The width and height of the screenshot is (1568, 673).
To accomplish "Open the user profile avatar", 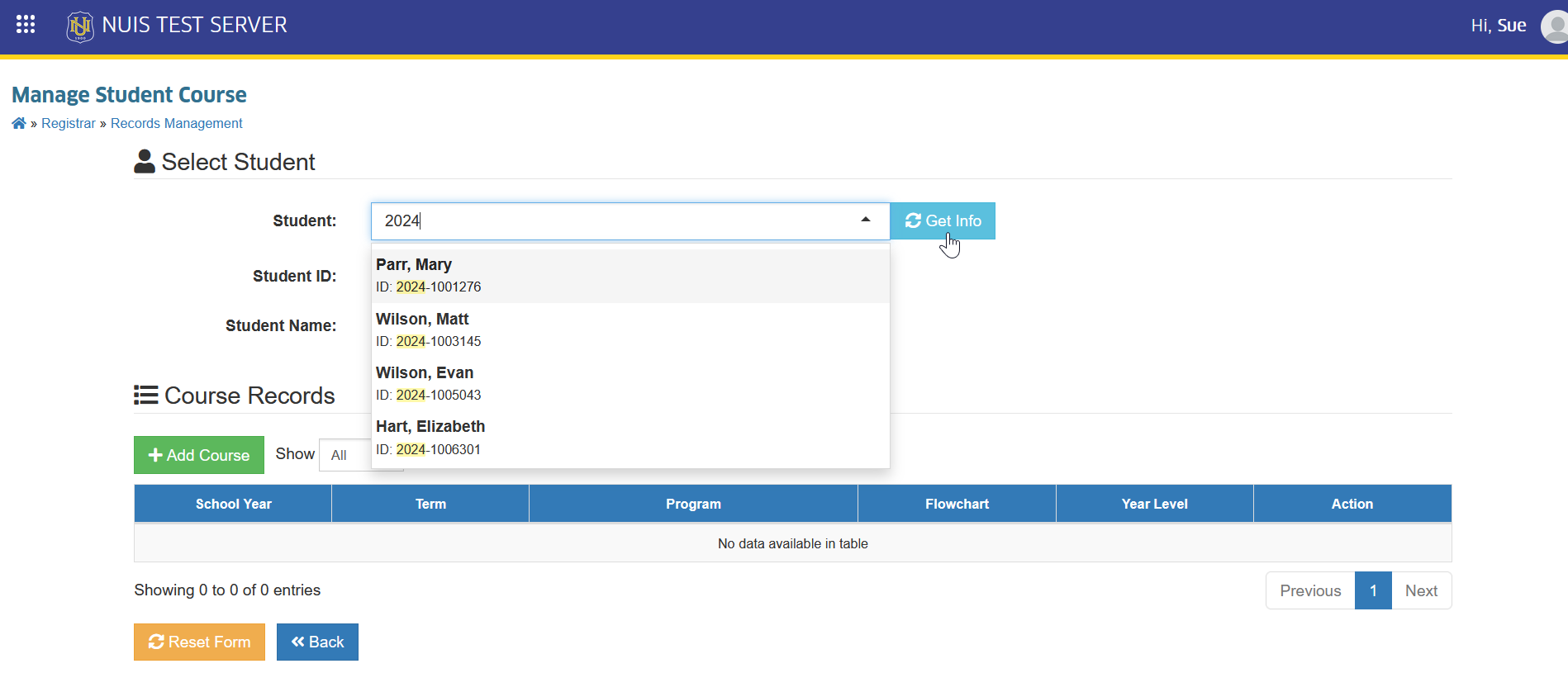I will [1555, 26].
